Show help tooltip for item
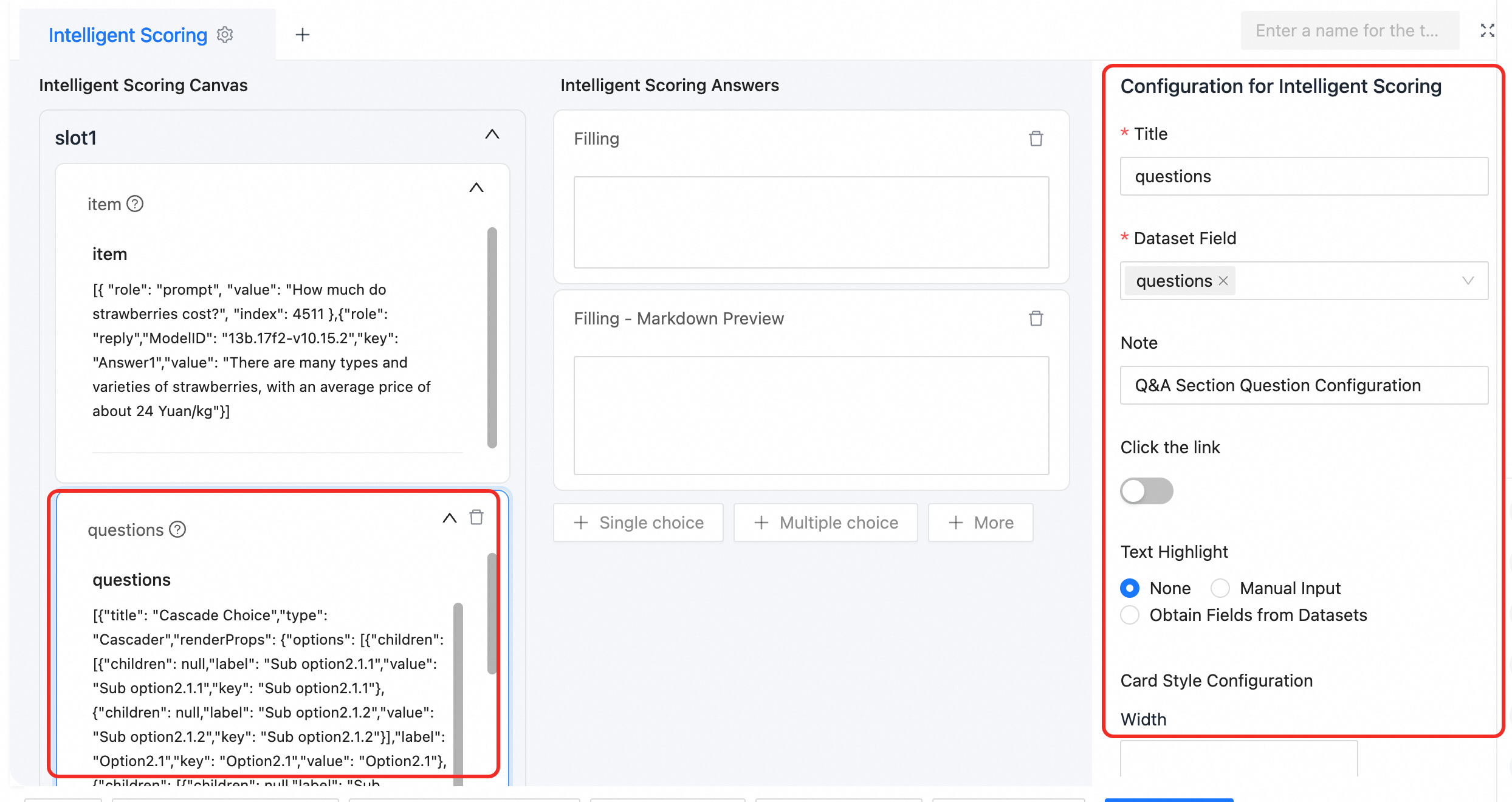Image resolution: width=1512 pixels, height=802 pixels. click(135, 204)
